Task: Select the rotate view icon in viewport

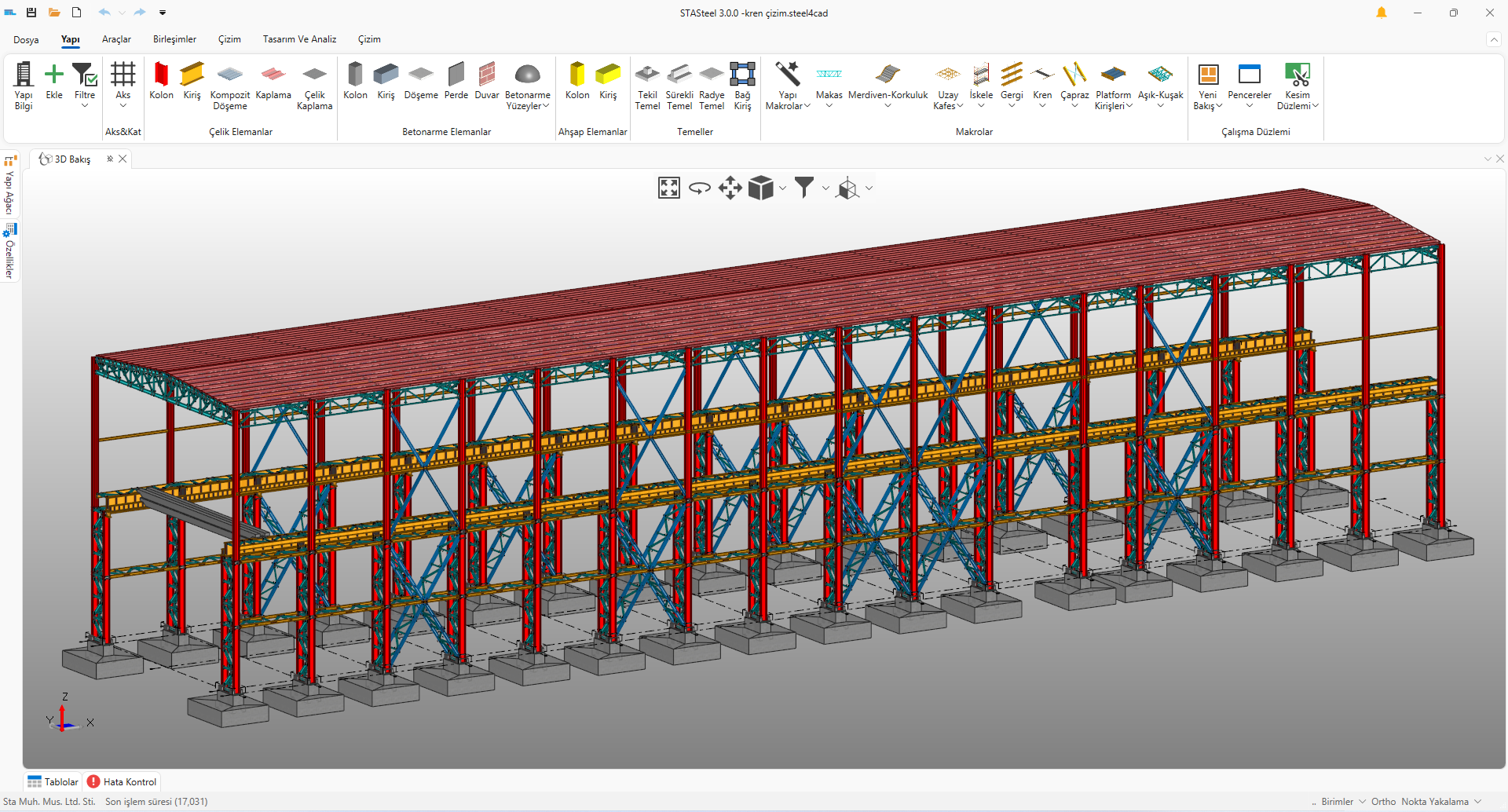Action: tap(699, 188)
